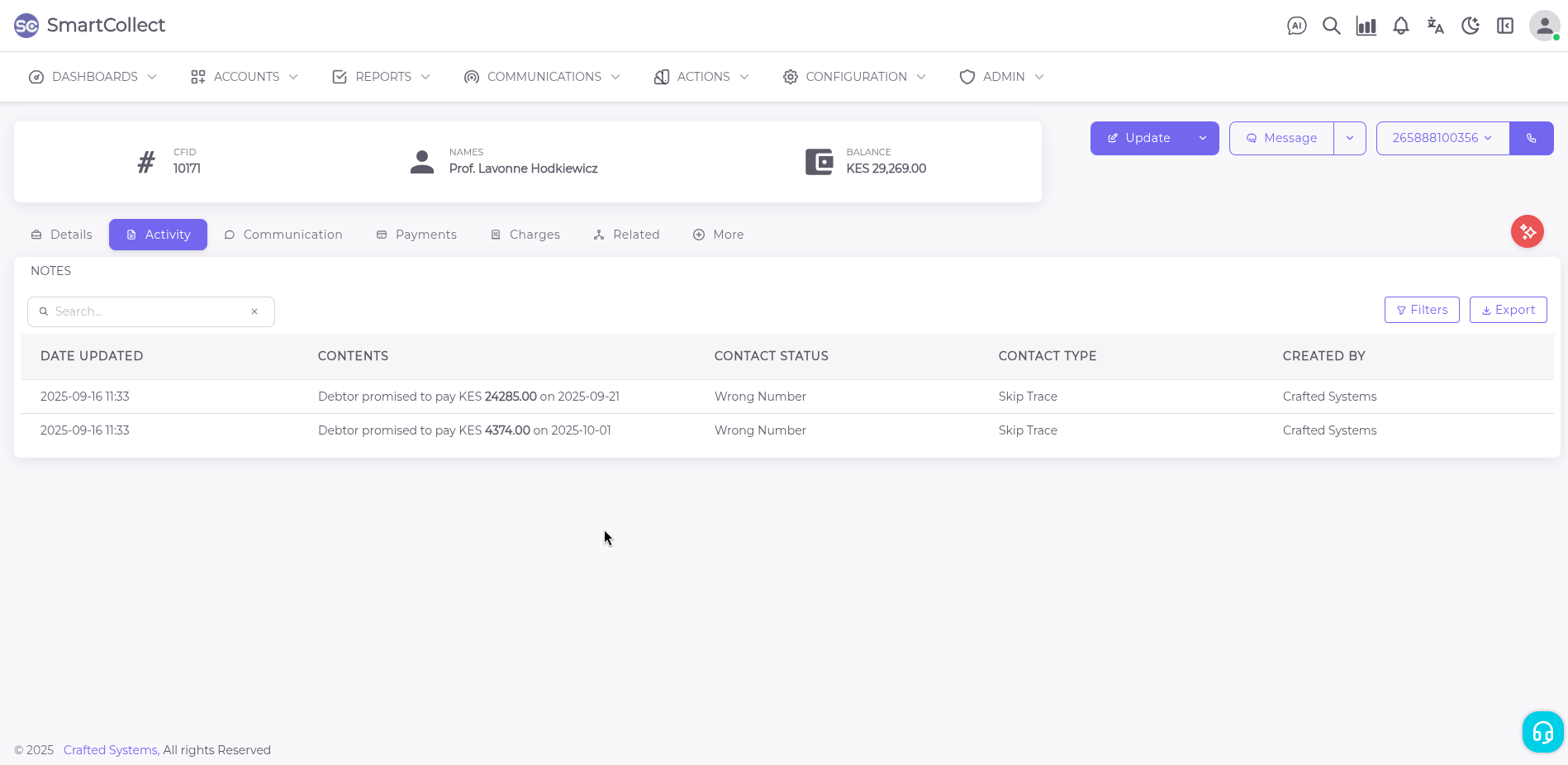Click the search magnifier in header
This screenshot has height=765, width=1568.
[x=1331, y=26]
